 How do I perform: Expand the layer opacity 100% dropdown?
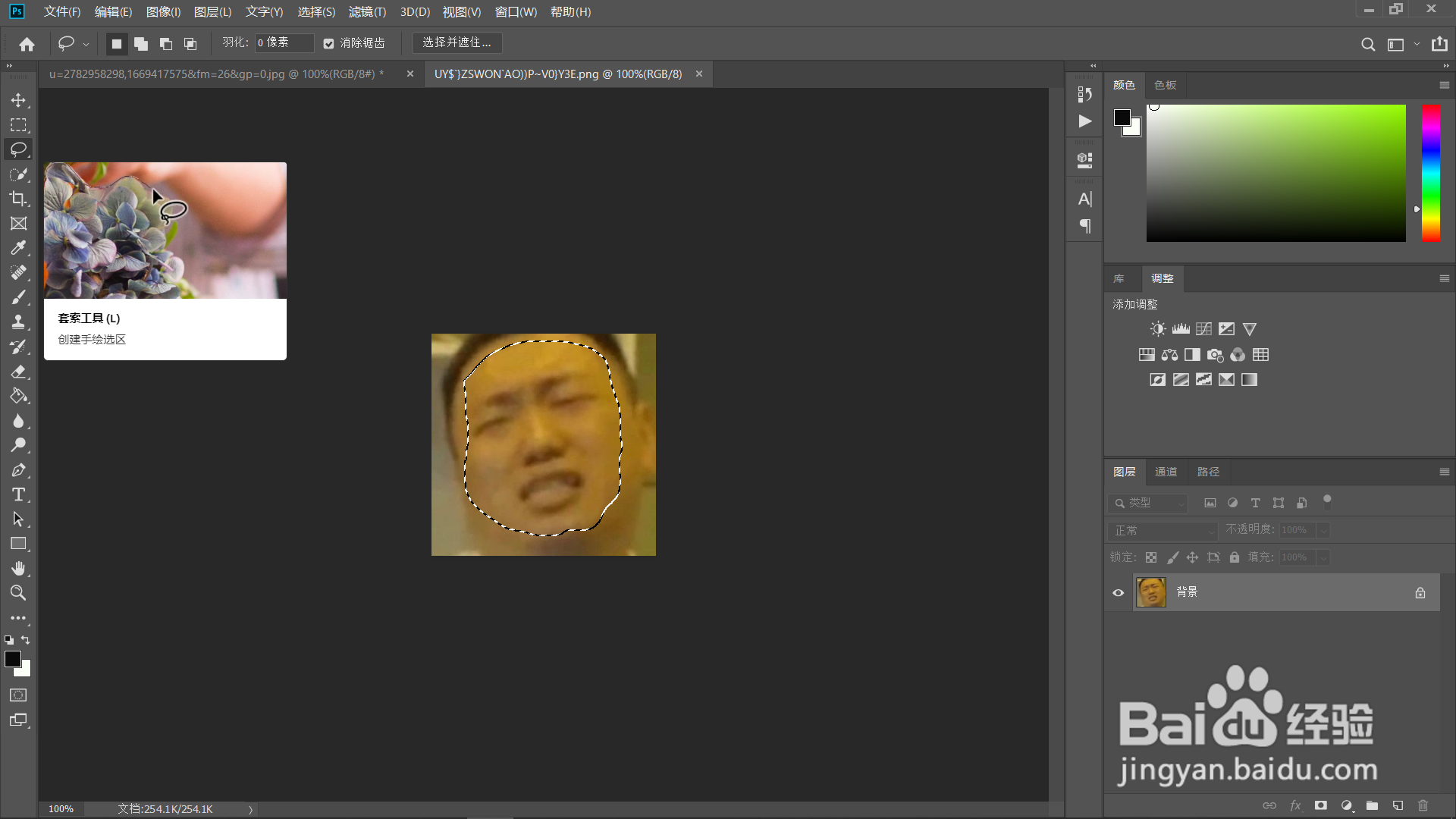(x=1323, y=531)
